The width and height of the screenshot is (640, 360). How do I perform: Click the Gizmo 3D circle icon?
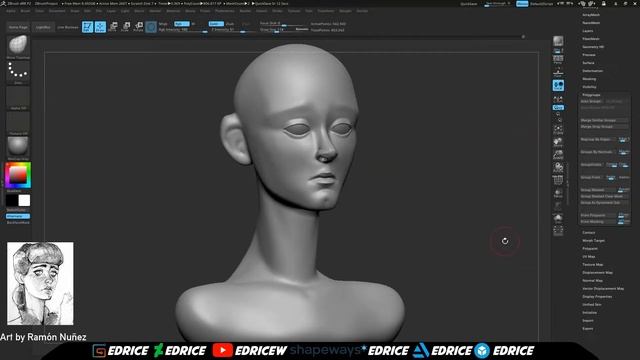tap(151, 27)
